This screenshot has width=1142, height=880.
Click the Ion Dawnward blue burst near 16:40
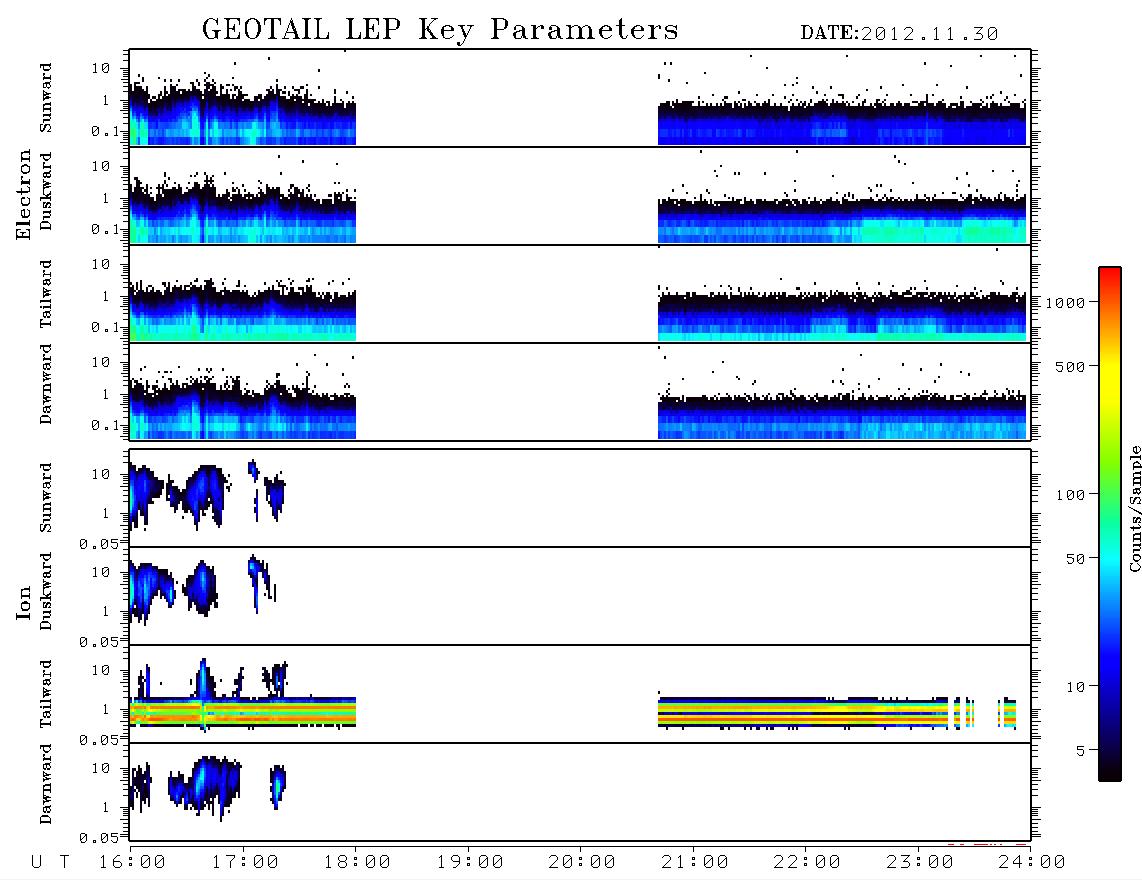[204, 785]
